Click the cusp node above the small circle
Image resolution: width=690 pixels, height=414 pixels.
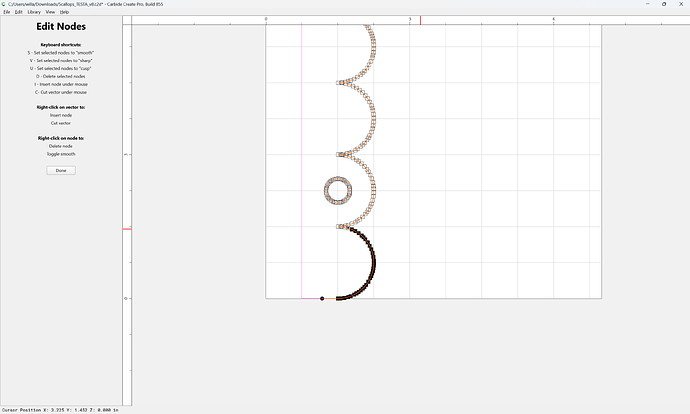tap(338, 154)
